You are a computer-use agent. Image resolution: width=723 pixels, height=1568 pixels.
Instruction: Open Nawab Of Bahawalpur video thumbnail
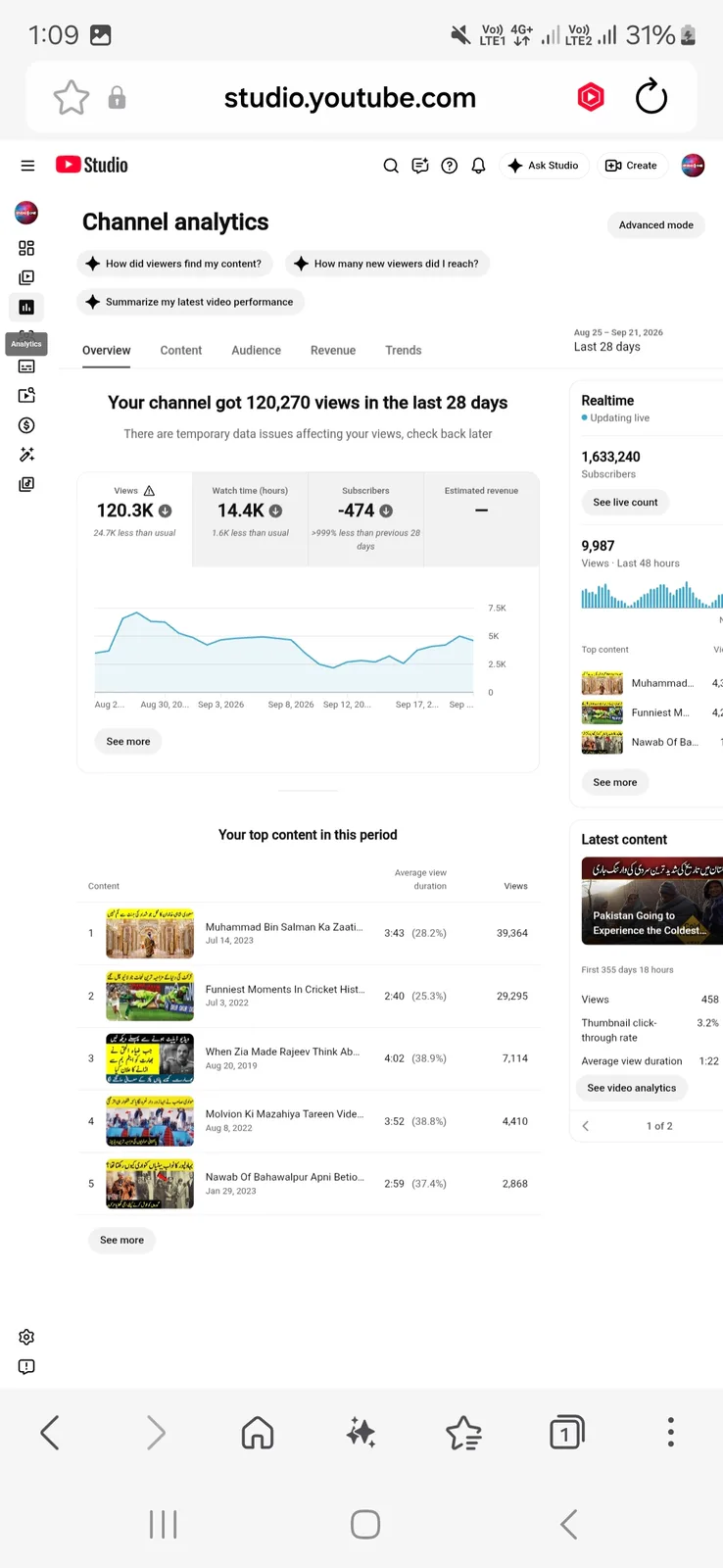[x=150, y=1184]
